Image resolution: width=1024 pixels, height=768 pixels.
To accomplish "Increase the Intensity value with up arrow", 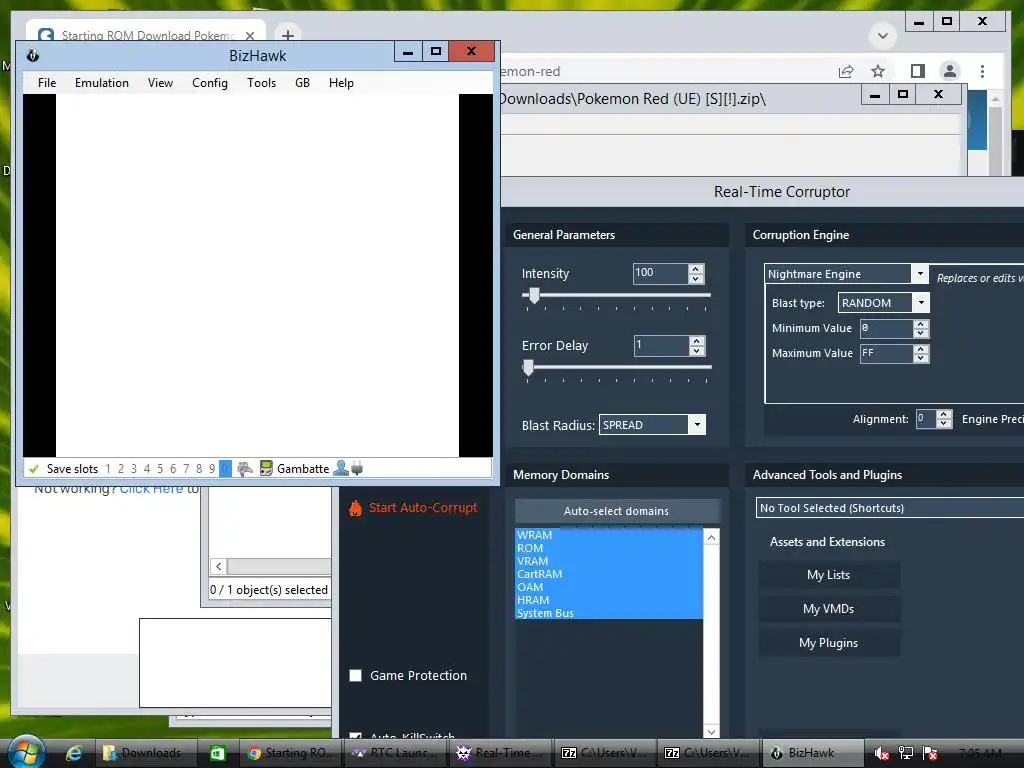I will [696, 268].
